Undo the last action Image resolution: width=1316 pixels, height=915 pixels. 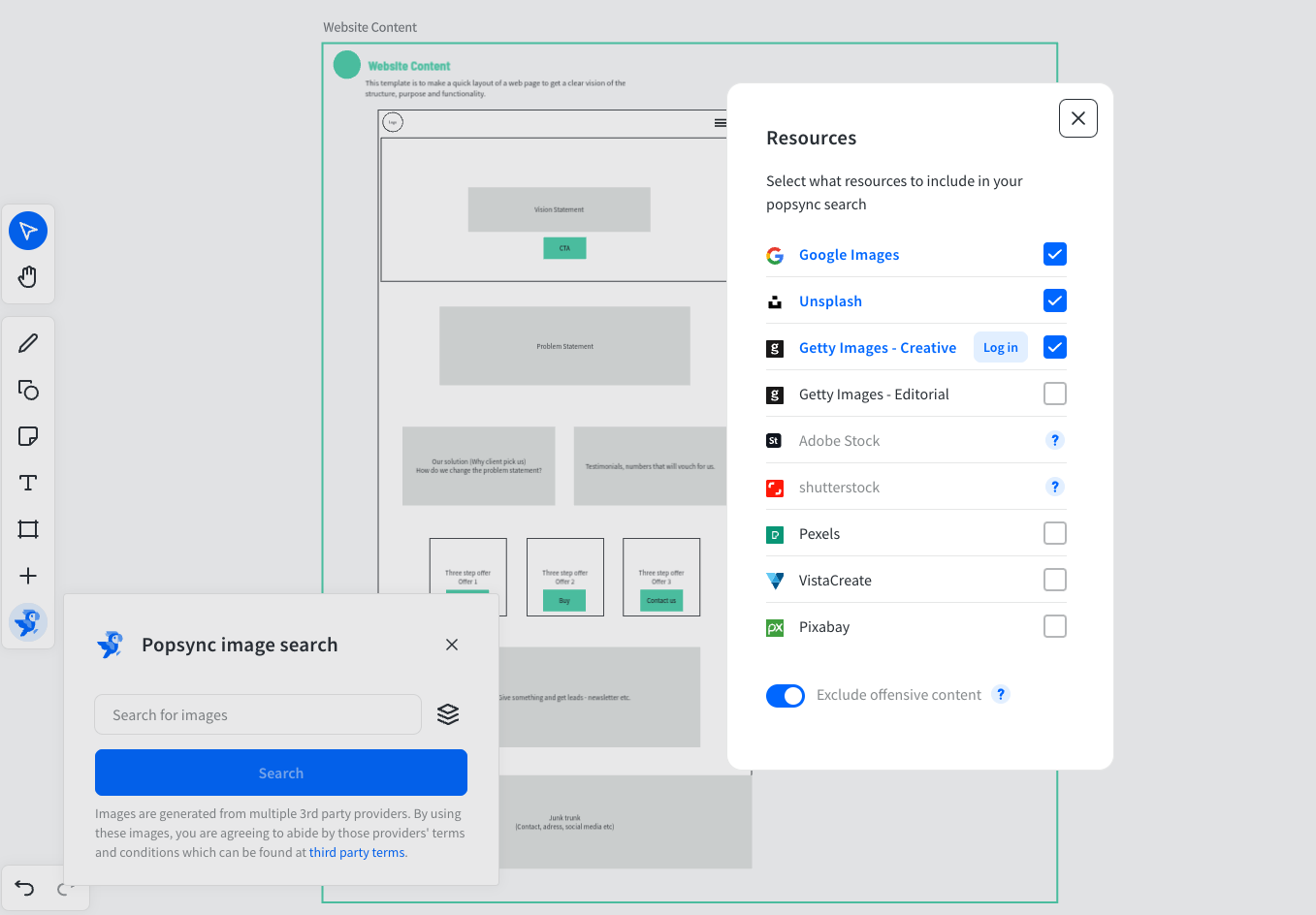click(24, 888)
